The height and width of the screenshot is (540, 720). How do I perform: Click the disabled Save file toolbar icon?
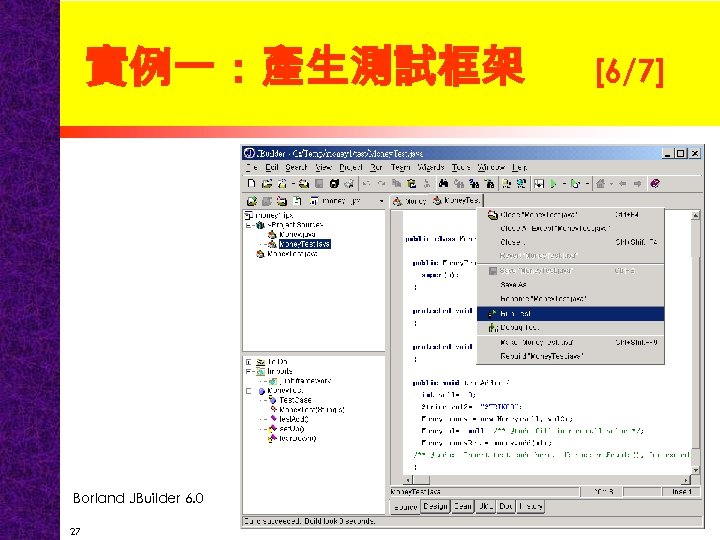tap(319, 184)
